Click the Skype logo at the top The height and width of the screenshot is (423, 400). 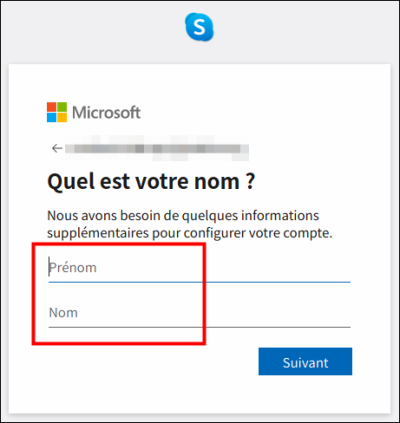click(199, 27)
